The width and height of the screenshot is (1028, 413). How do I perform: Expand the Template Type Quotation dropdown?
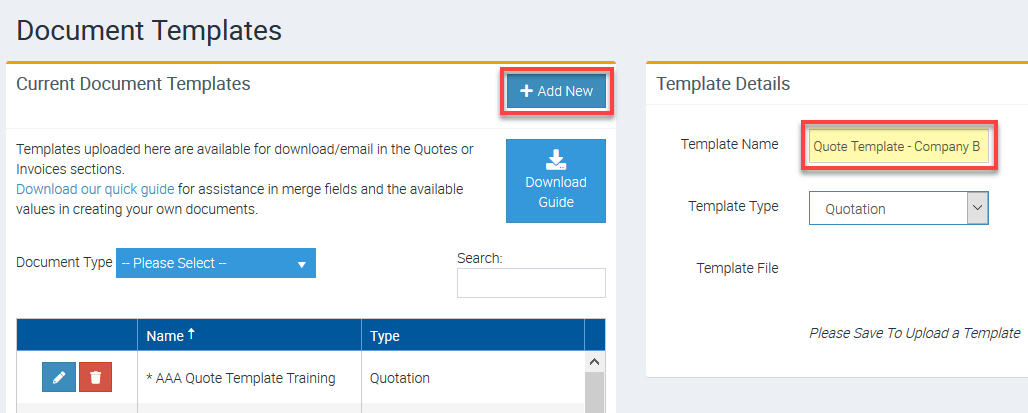pos(898,208)
